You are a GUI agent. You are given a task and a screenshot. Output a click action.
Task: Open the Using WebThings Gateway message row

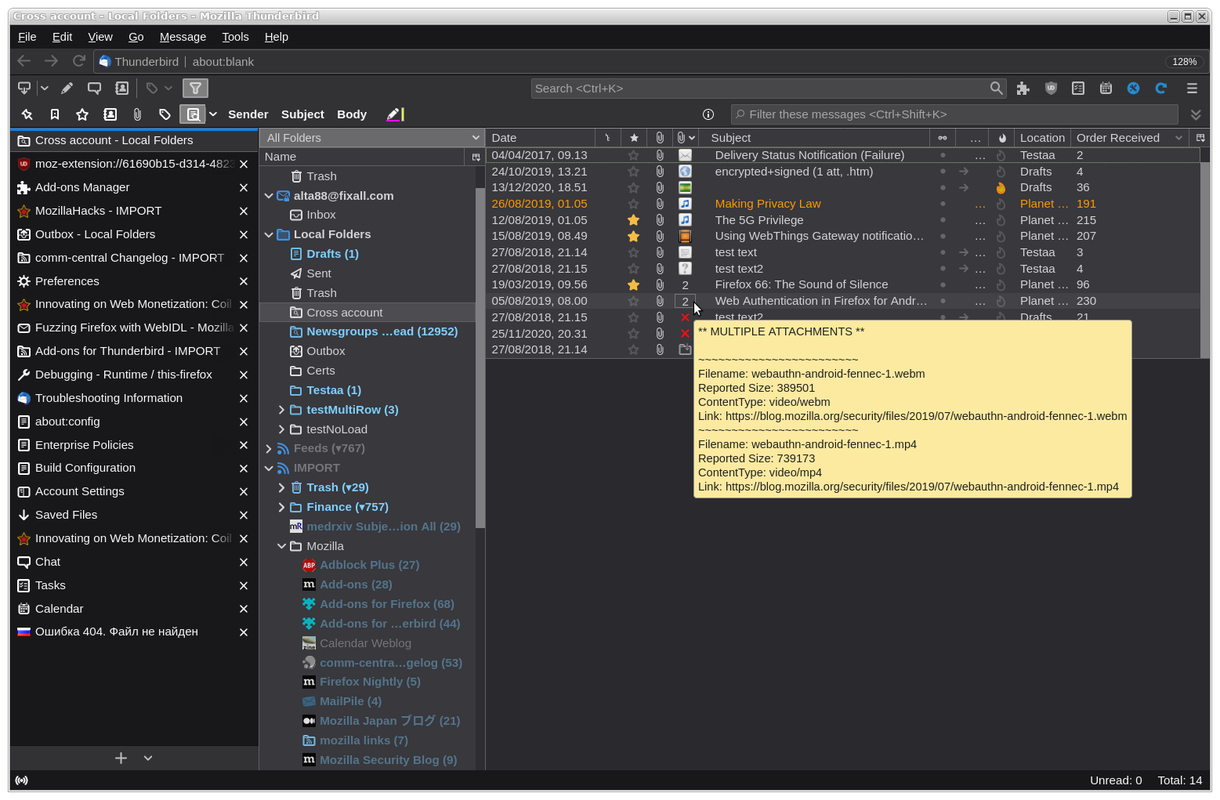coord(842,236)
